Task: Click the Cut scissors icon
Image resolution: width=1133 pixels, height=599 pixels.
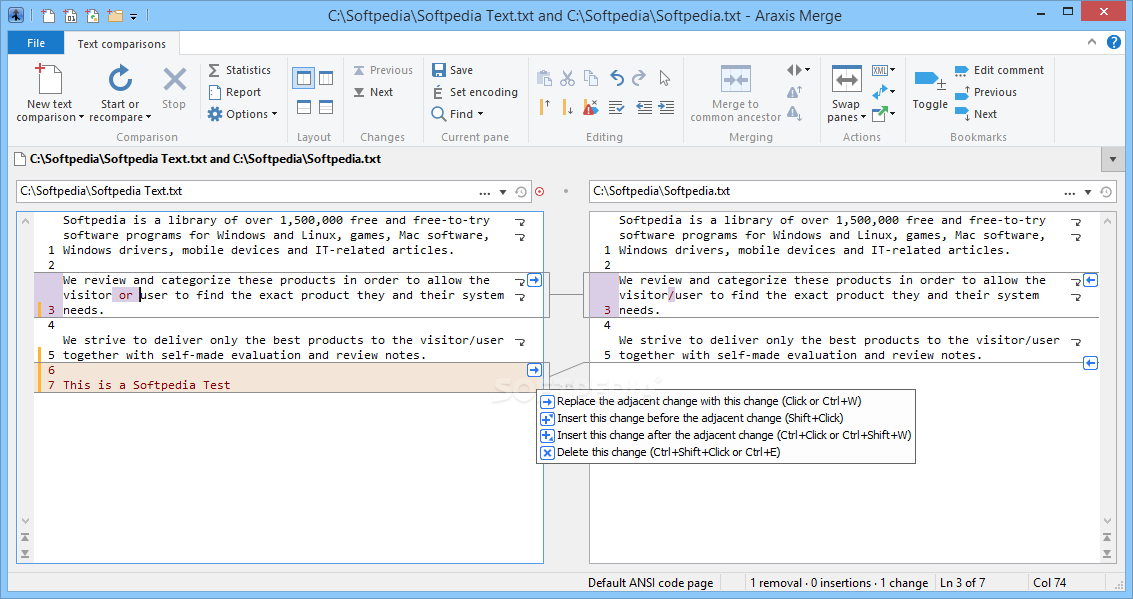Action: pyautogui.click(x=568, y=78)
